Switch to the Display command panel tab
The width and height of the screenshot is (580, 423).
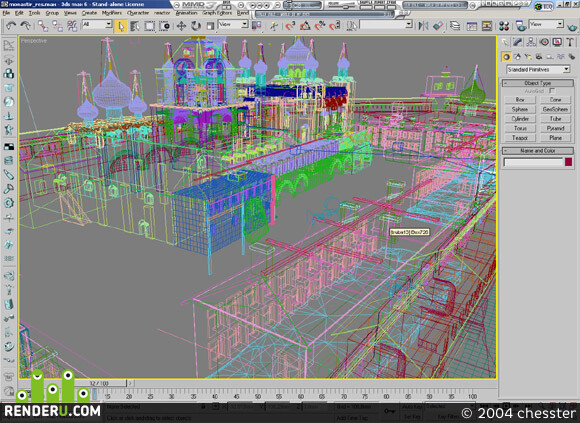(x=557, y=42)
